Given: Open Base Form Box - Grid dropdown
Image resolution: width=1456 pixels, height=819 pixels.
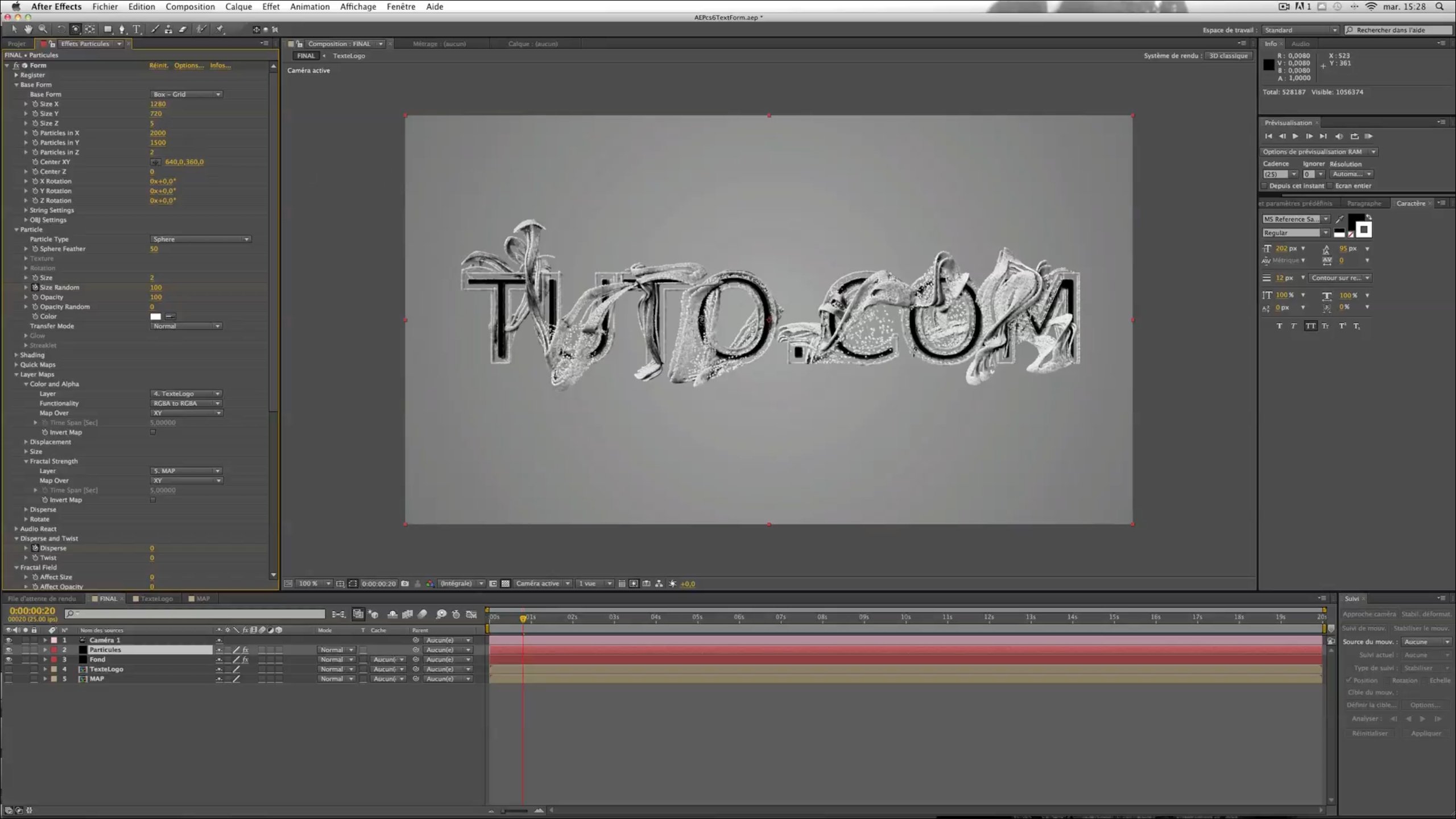Looking at the screenshot, I should click(x=187, y=94).
